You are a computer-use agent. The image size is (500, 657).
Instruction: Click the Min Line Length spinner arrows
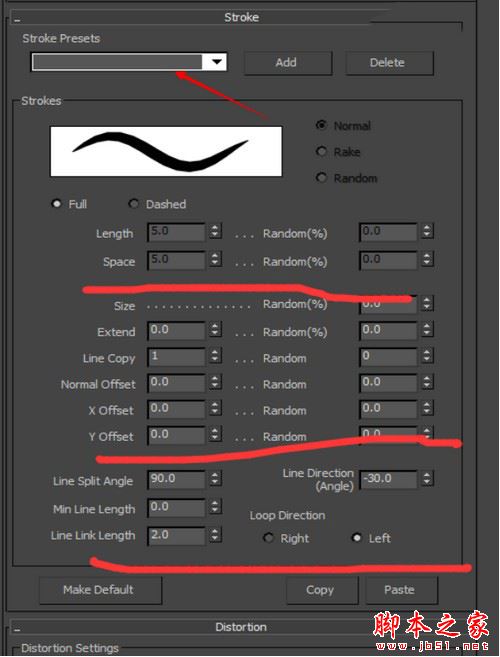pos(215,507)
